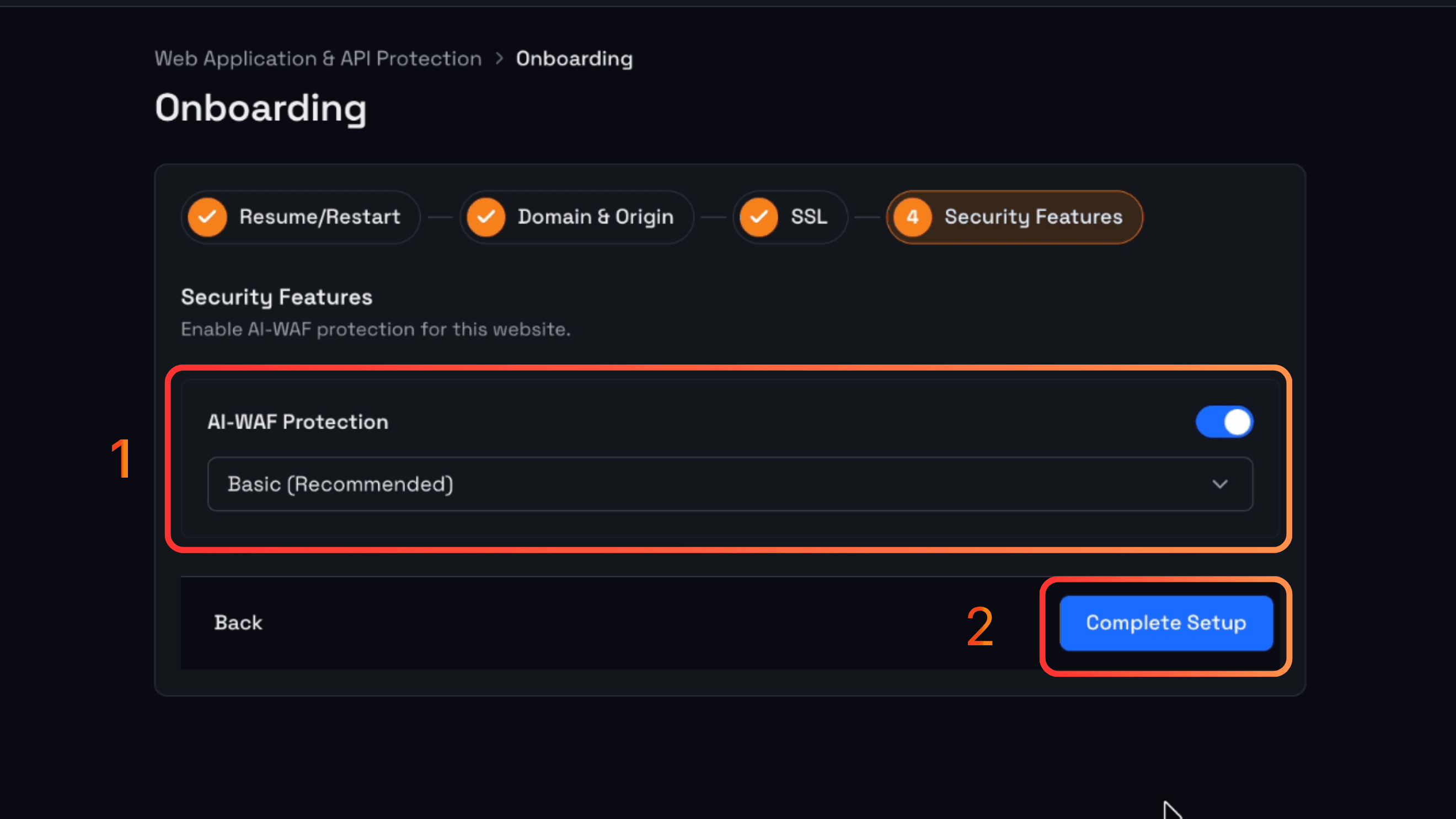Image resolution: width=1456 pixels, height=819 pixels.
Task: Switch to Domain & Origin step
Action: pyautogui.click(x=596, y=217)
